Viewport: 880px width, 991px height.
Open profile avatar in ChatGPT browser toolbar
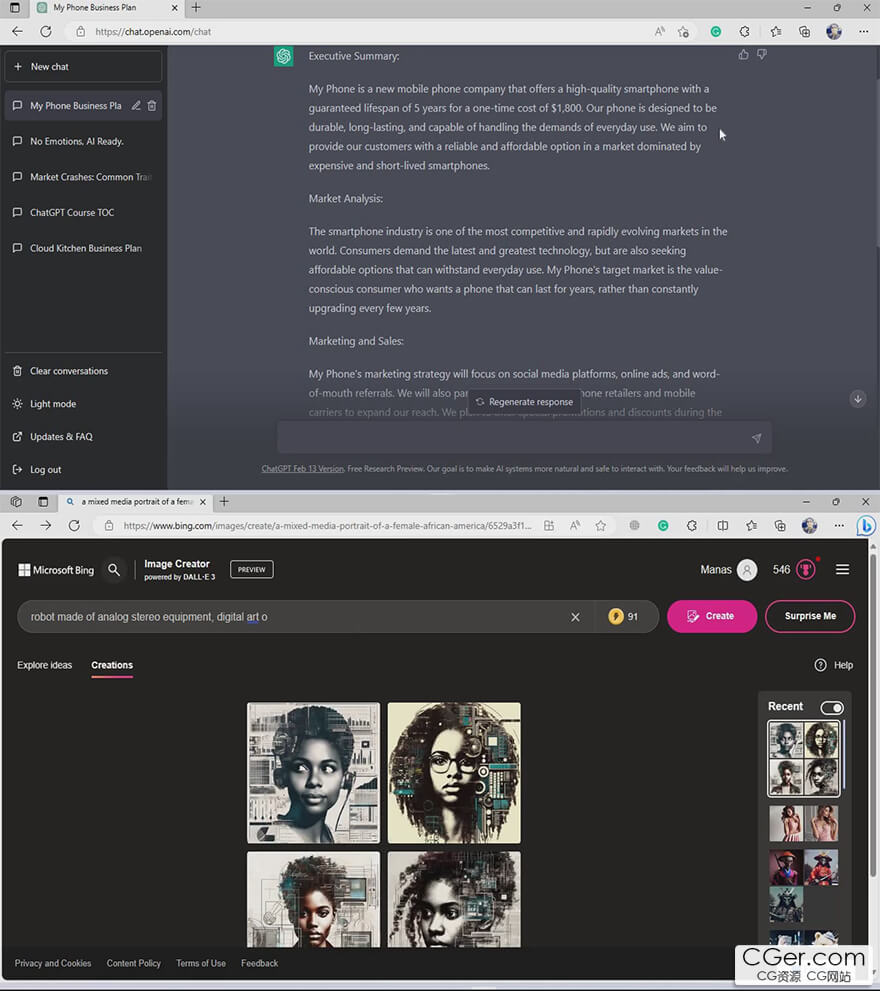click(834, 32)
